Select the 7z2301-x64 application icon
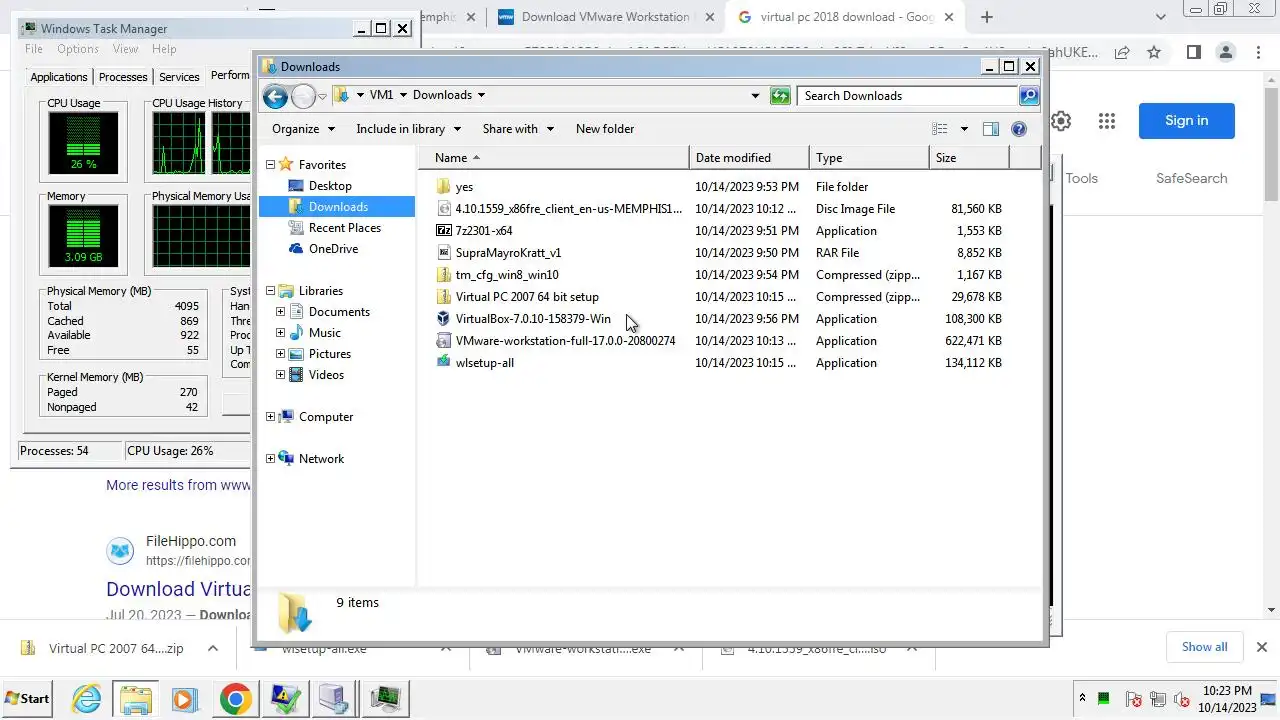1280x720 pixels. [445, 231]
